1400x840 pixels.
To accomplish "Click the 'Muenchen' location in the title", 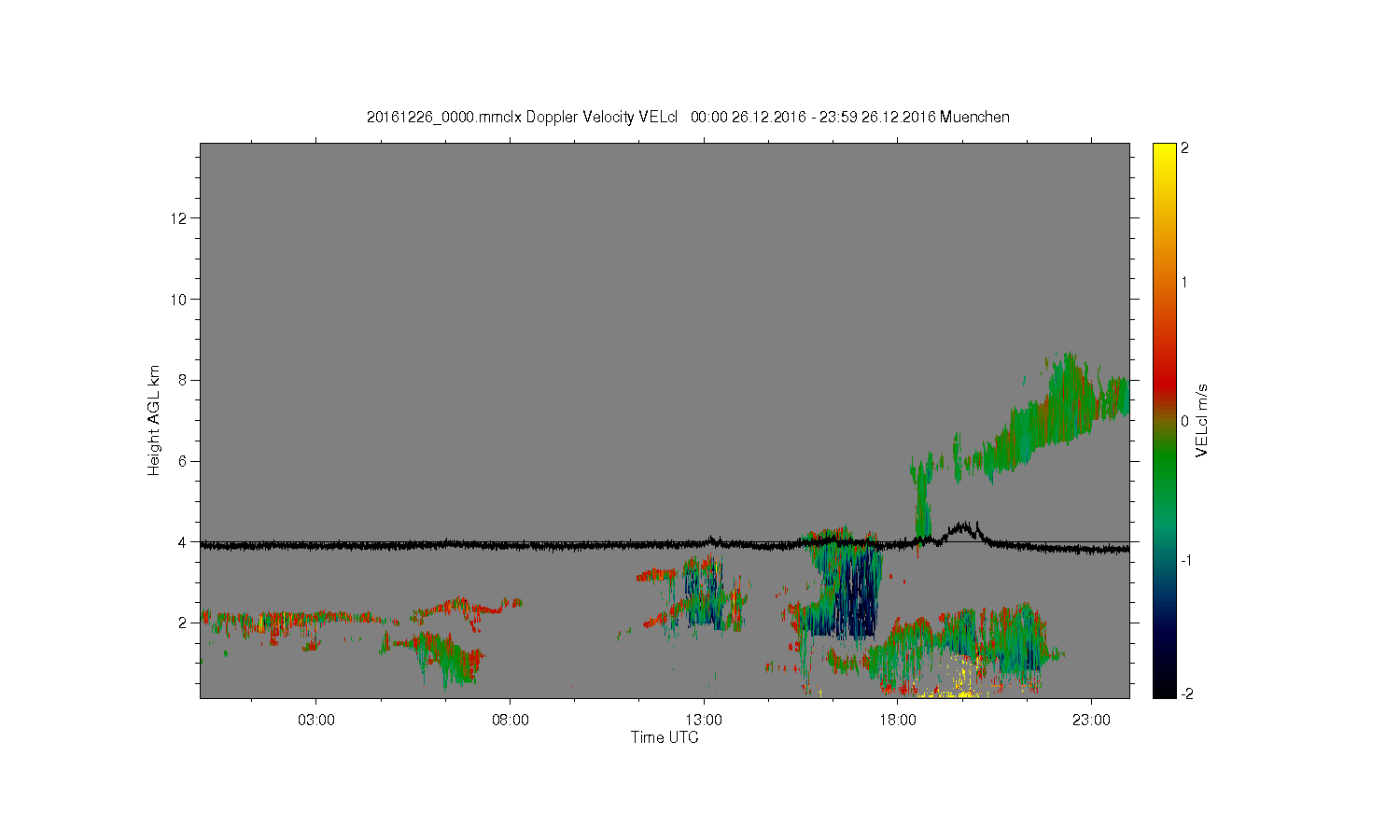I will [974, 118].
